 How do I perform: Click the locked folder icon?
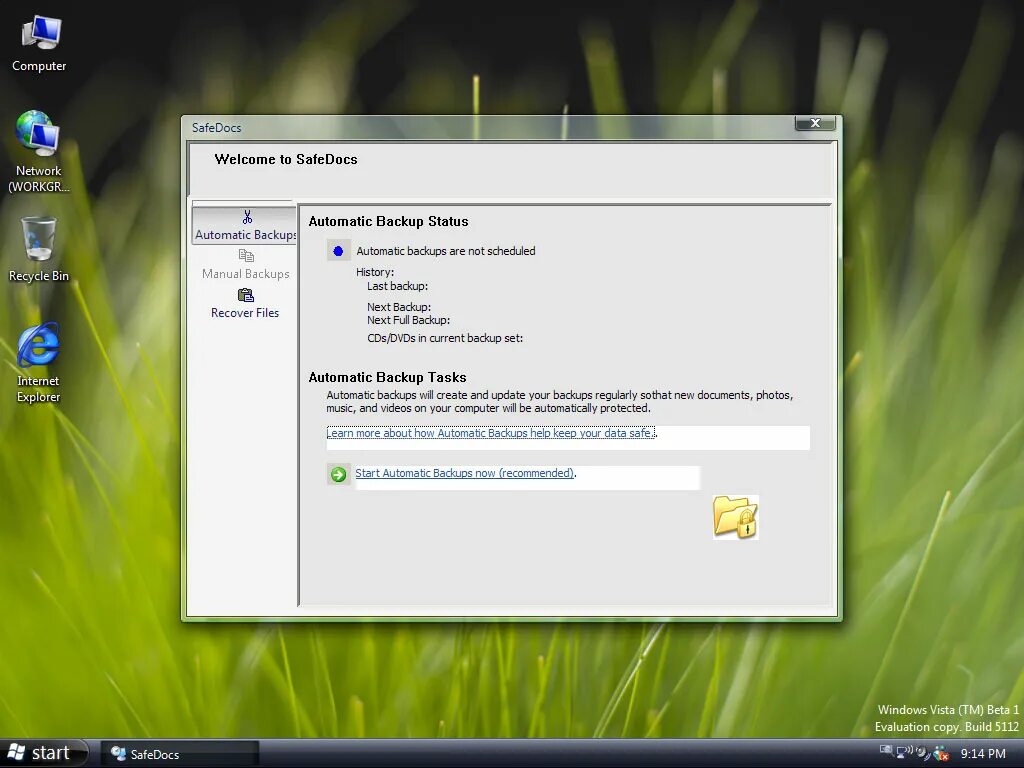pyautogui.click(x=735, y=517)
